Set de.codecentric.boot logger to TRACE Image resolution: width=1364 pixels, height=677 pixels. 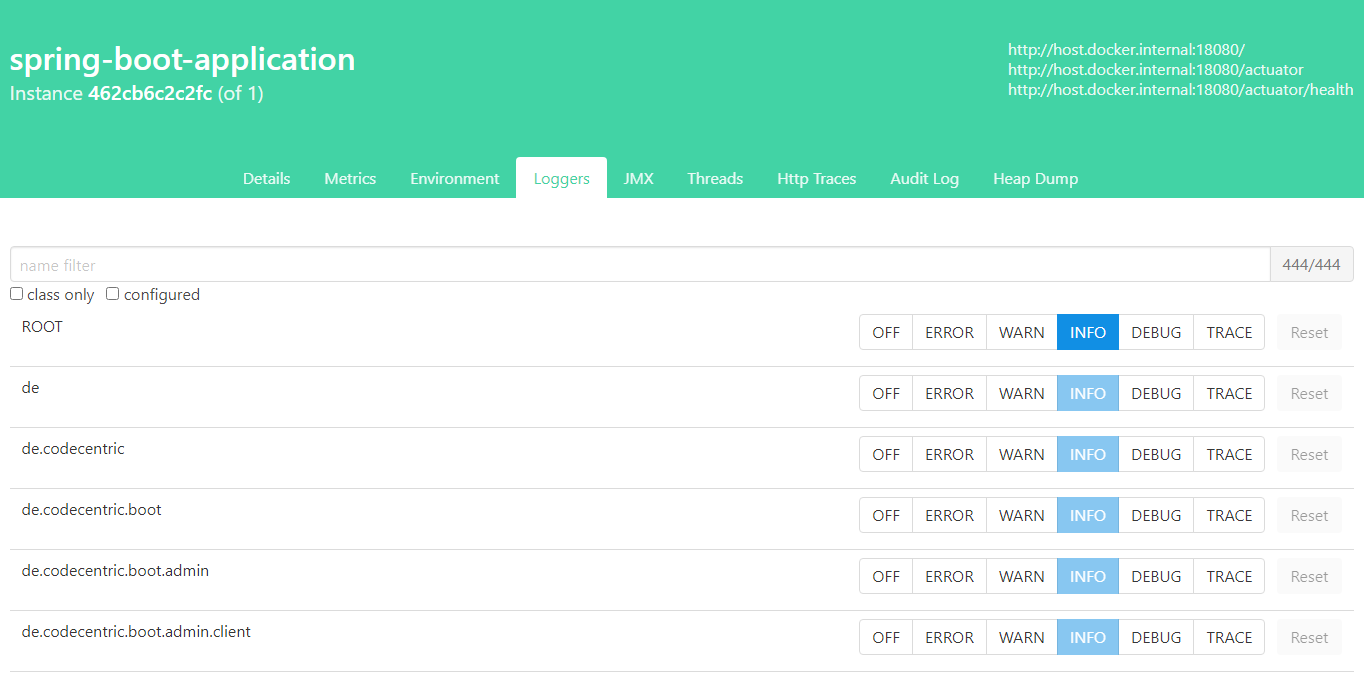pos(1229,515)
